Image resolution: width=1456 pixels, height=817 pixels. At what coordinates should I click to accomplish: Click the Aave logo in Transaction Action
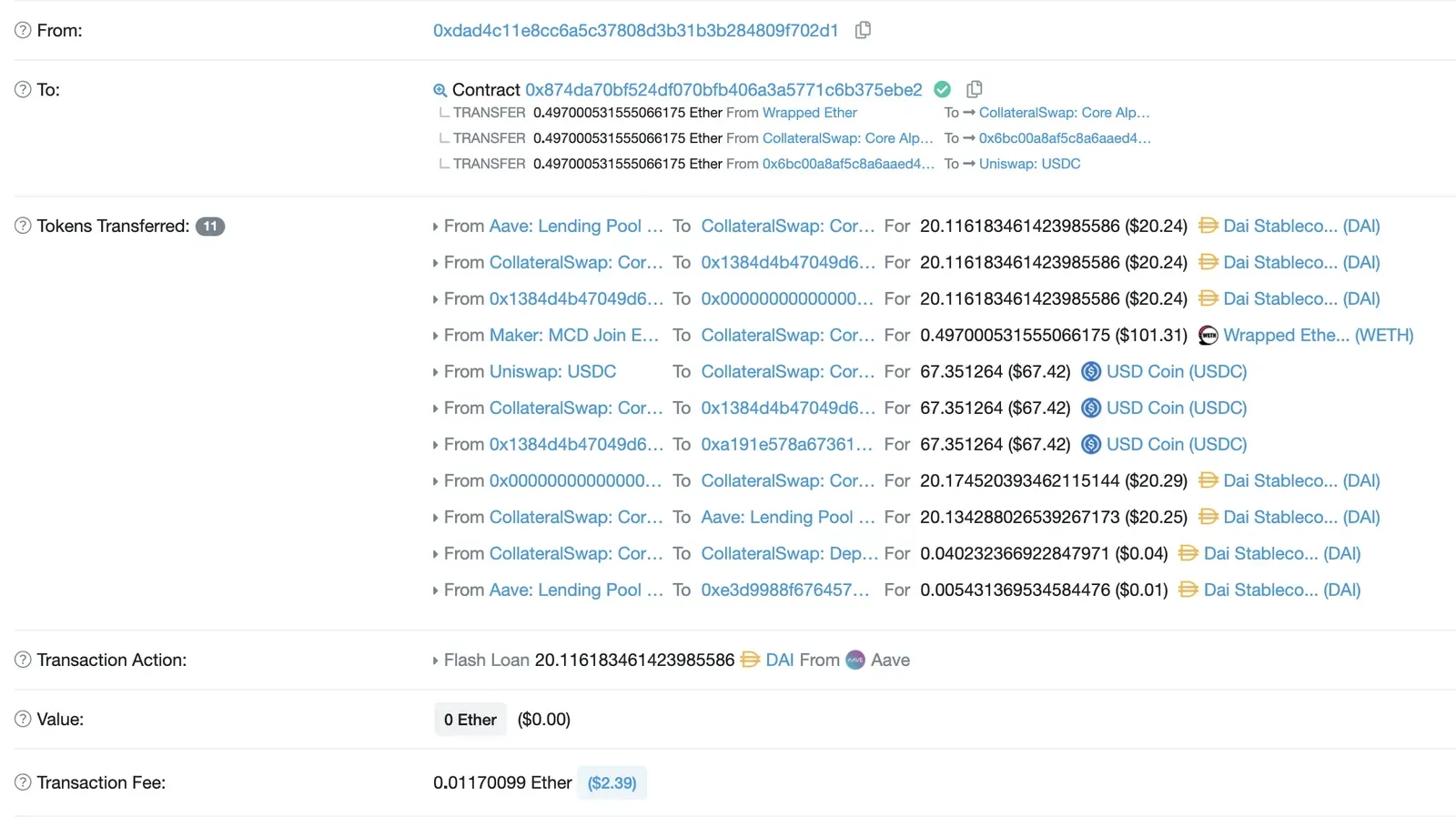(855, 660)
